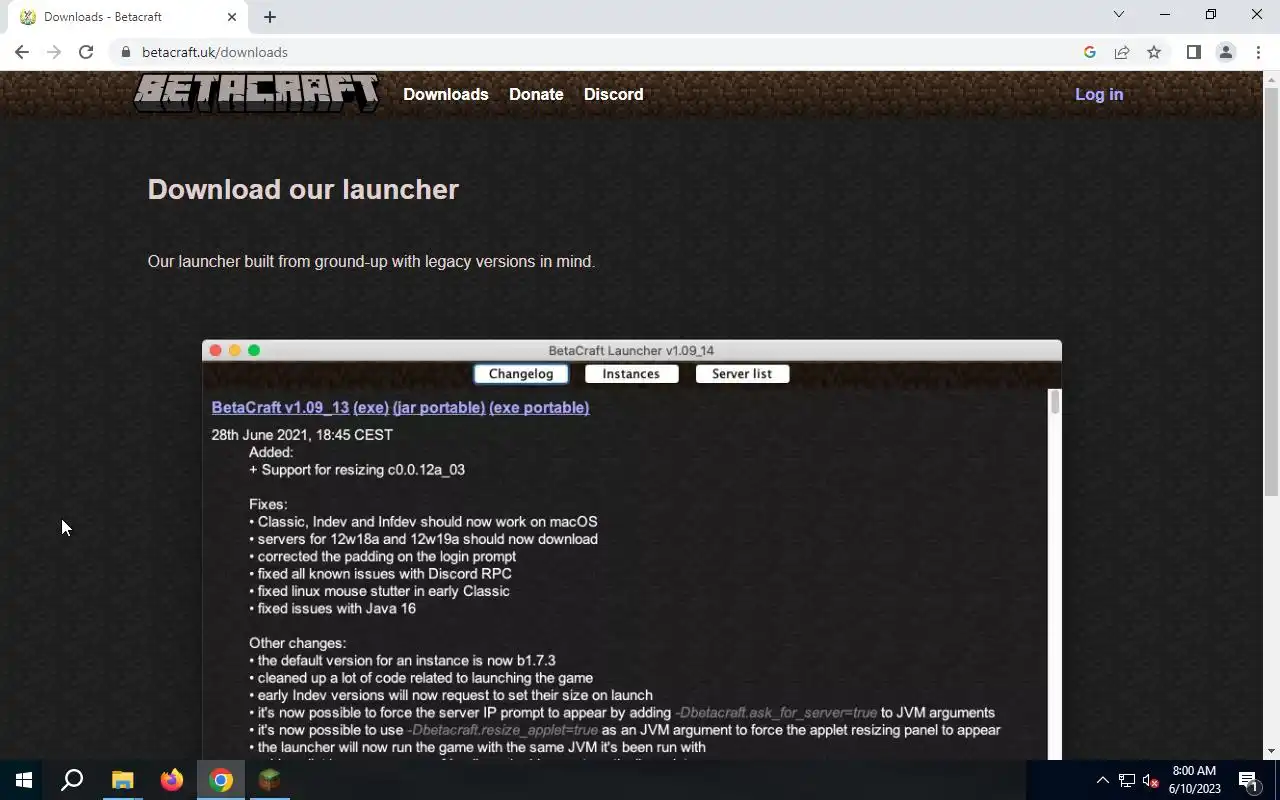Open the notification center icon

pyautogui.click(x=1249, y=781)
